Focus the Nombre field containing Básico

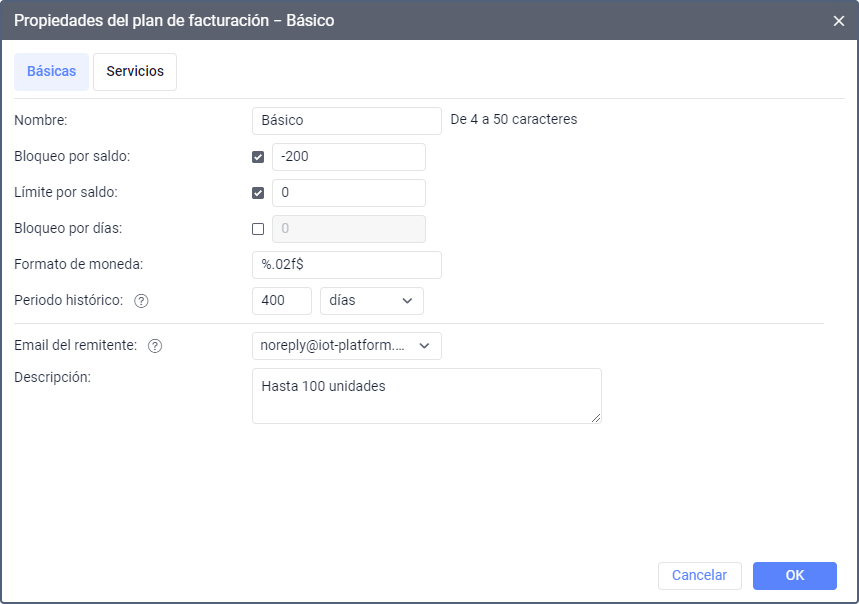pyautogui.click(x=347, y=121)
